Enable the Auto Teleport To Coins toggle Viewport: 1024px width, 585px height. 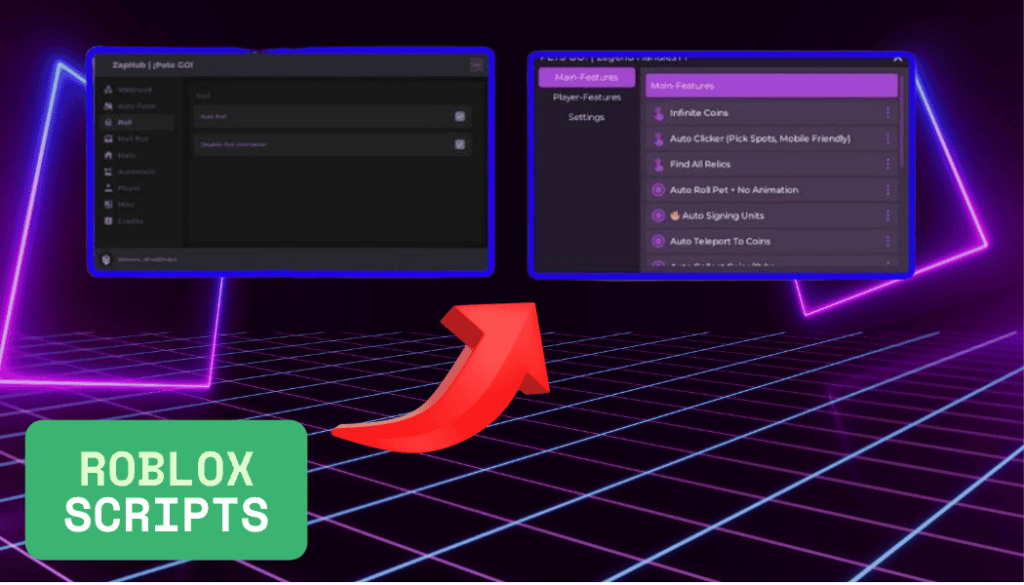[x=772, y=242]
